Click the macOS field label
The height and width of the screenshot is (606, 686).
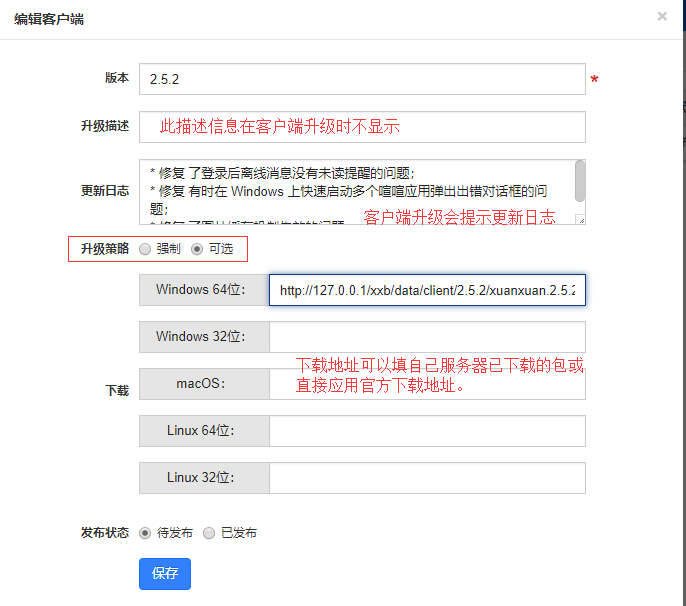pos(204,384)
